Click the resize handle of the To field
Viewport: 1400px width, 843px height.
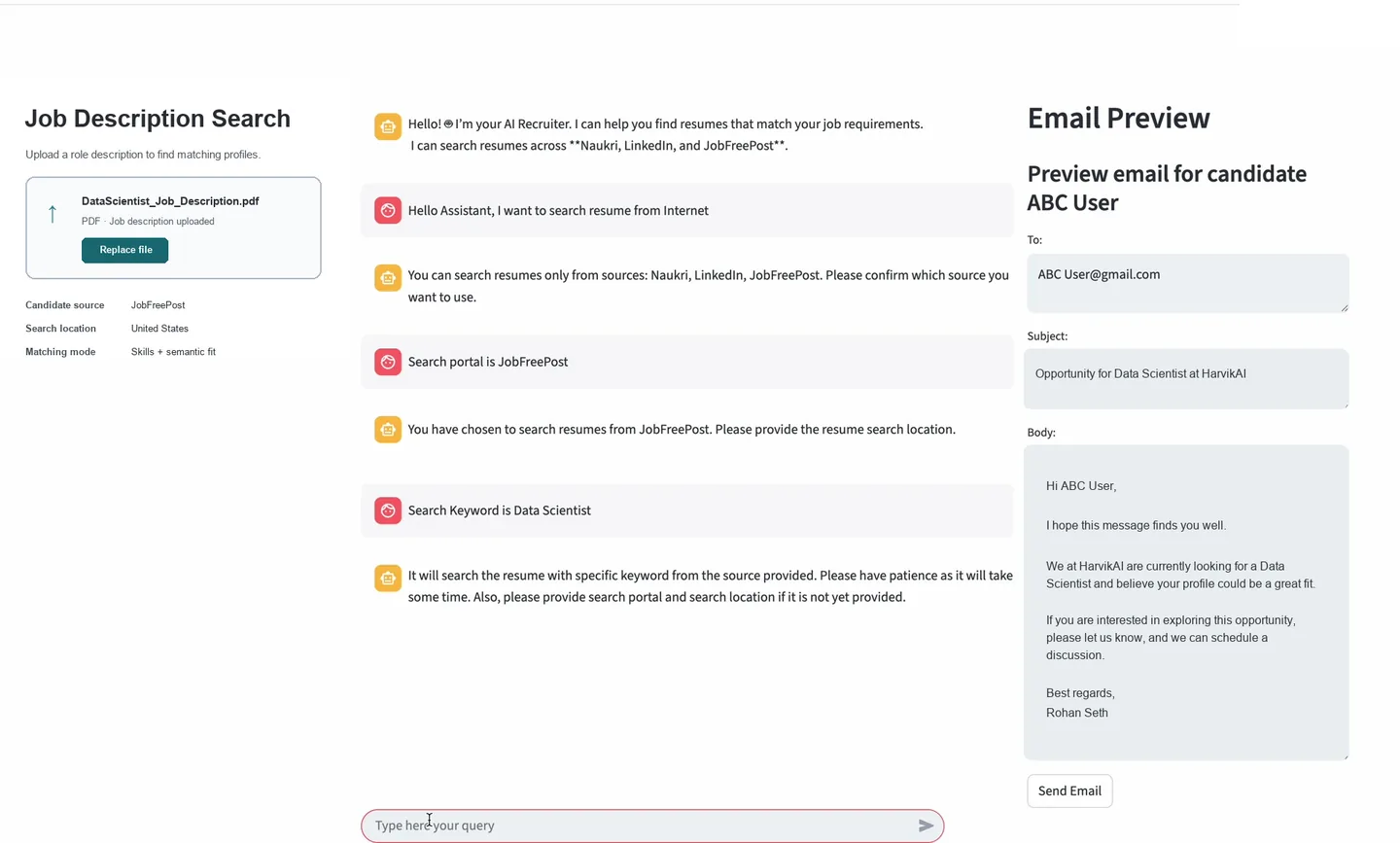coord(1345,307)
